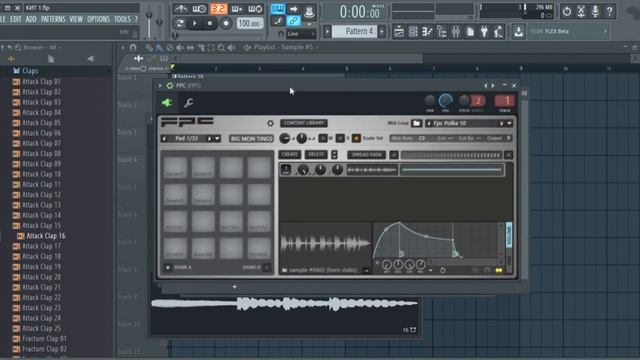Click the help question mark icon
The image size is (640, 360).
(x=609, y=11)
